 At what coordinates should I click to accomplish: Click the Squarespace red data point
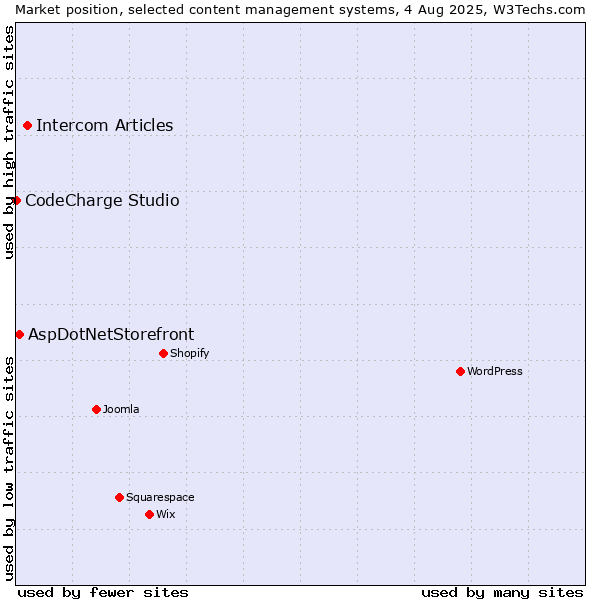(119, 497)
